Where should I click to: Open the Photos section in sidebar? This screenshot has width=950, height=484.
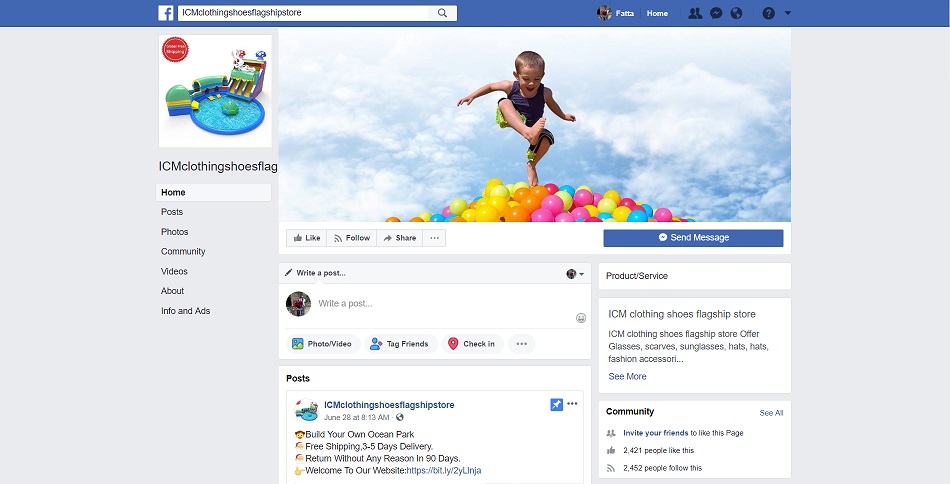[x=174, y=232]
